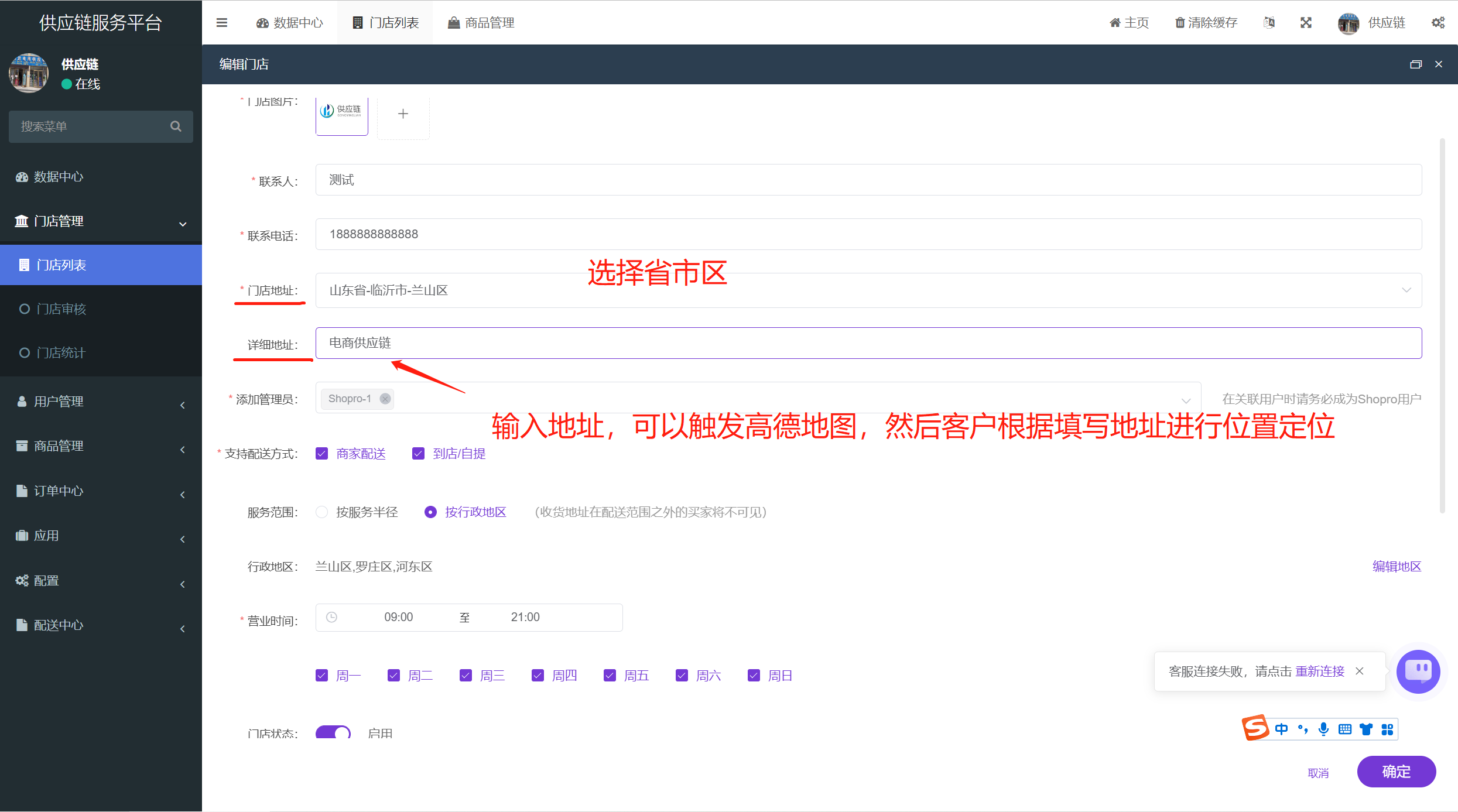
Task: Open 门店审核 in the sidebar
Action: click(x=101, y=309)
